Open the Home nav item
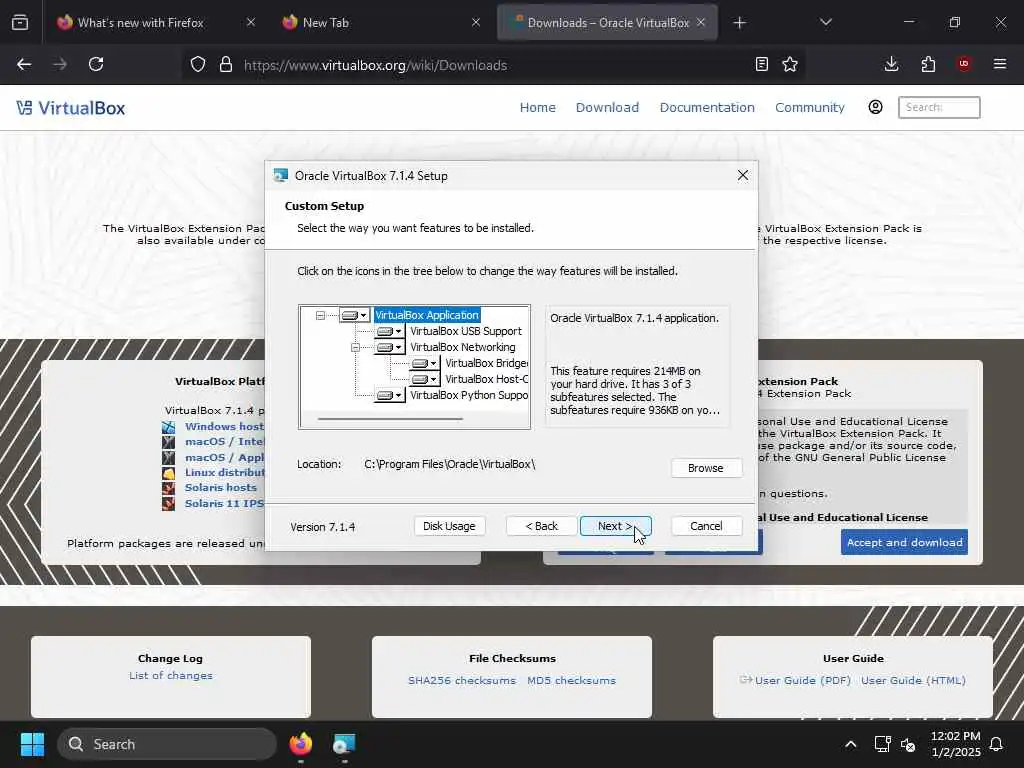This screenshot has width=1024, height=768. [537, 108]
